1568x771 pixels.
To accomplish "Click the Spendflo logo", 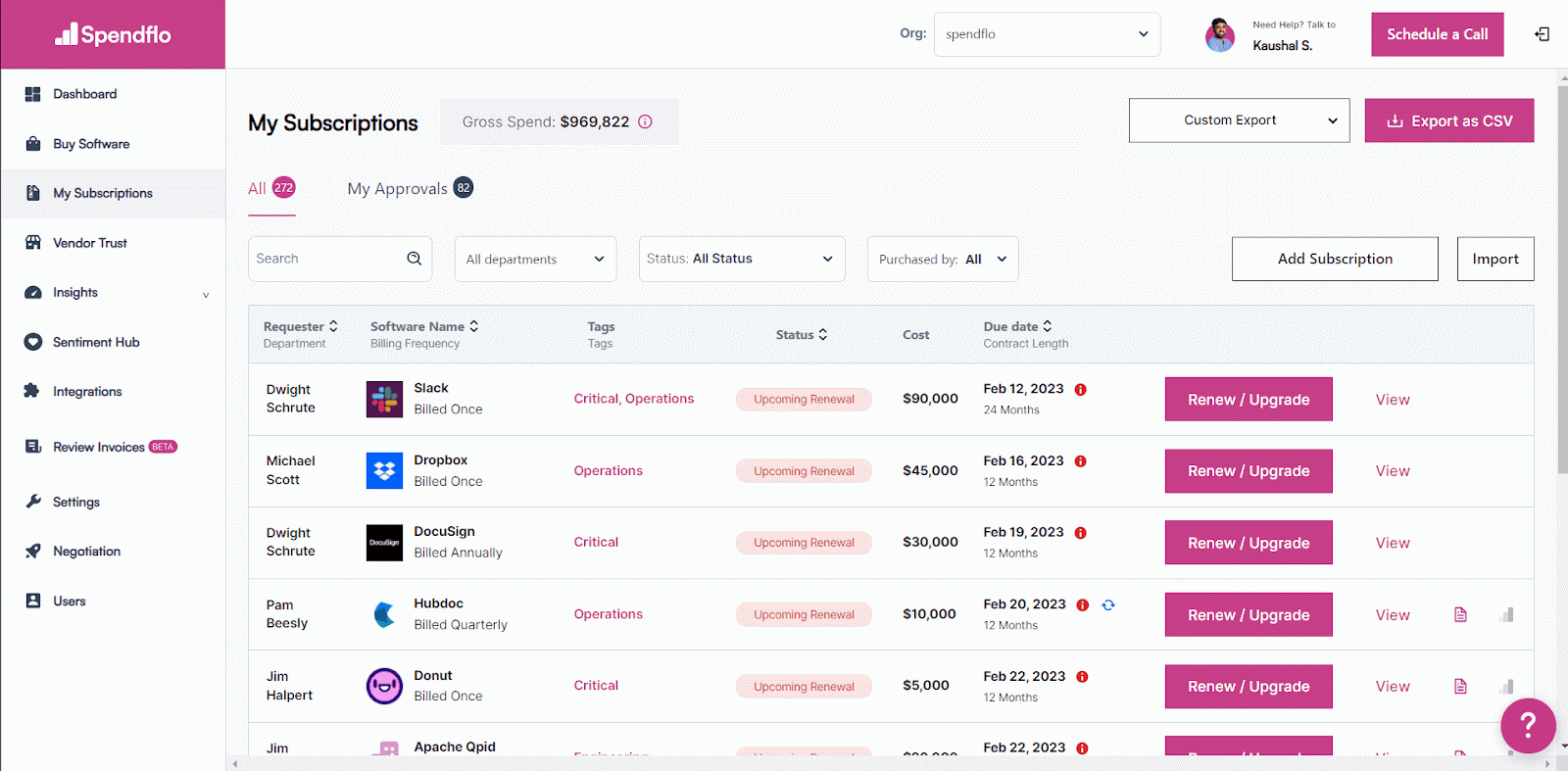I will (x=113, y=34).
